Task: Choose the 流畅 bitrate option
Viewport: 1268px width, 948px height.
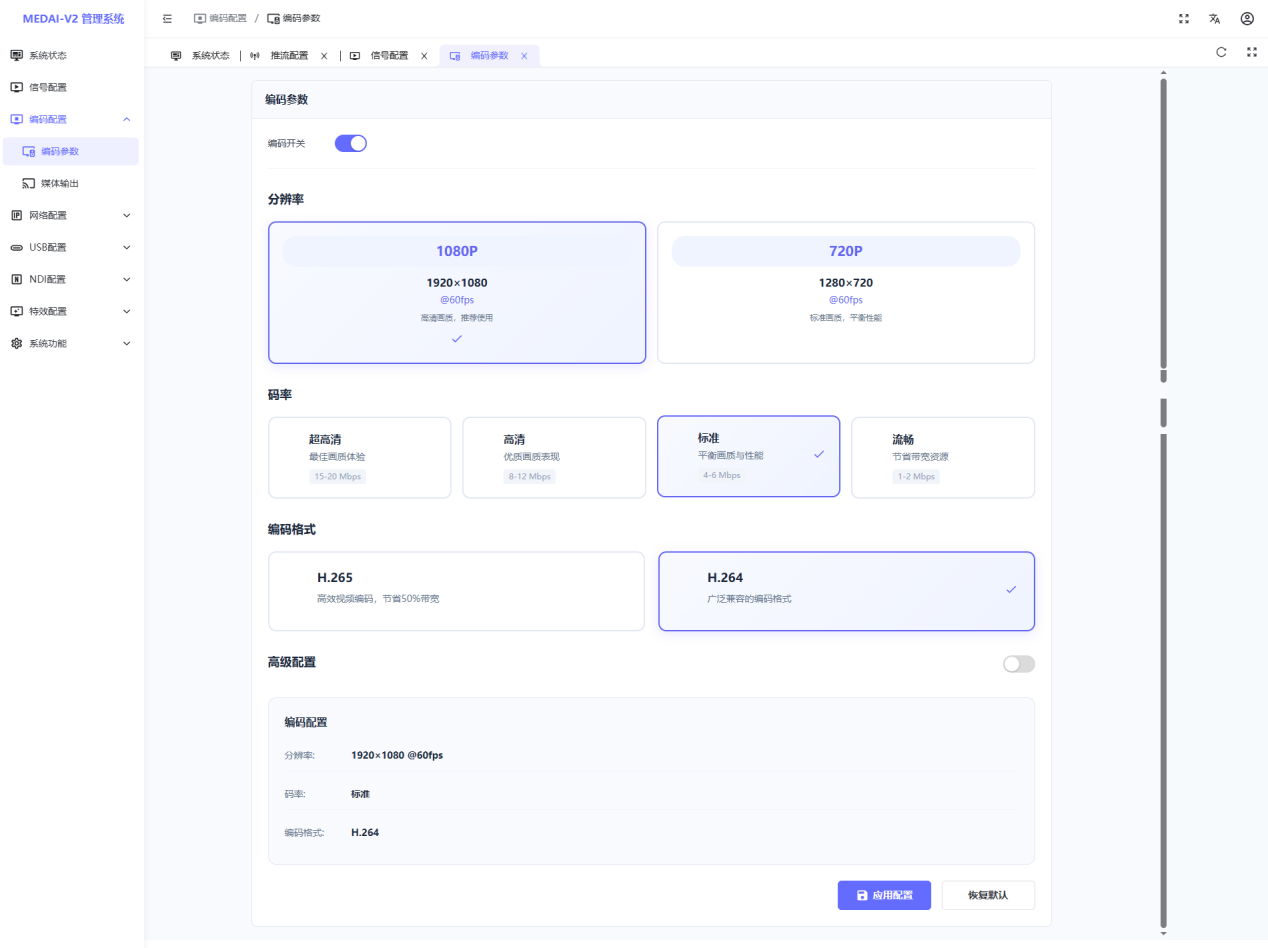Action: (x=943, y=457)
